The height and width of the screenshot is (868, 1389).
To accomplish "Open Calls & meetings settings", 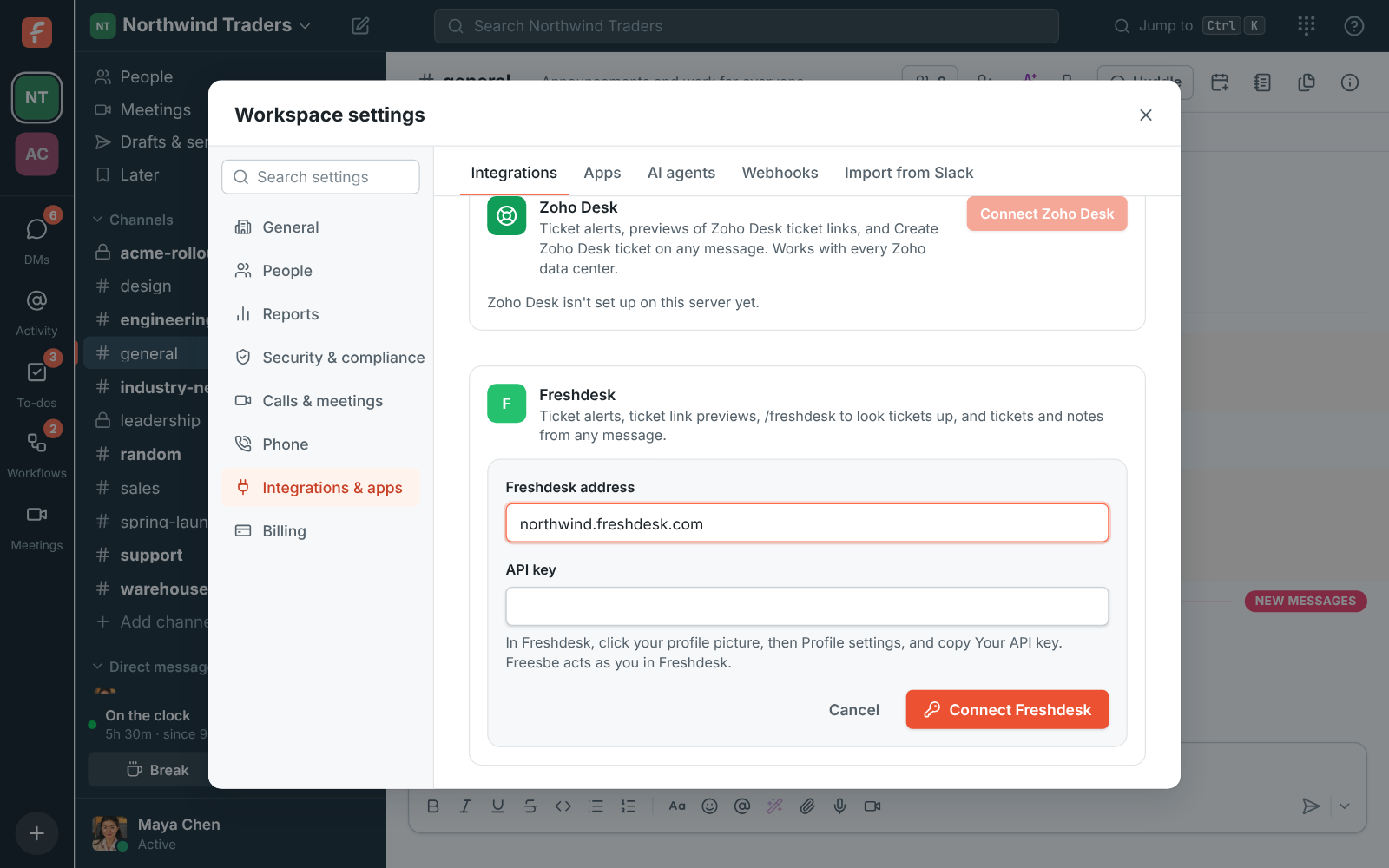I will point(320,401).
